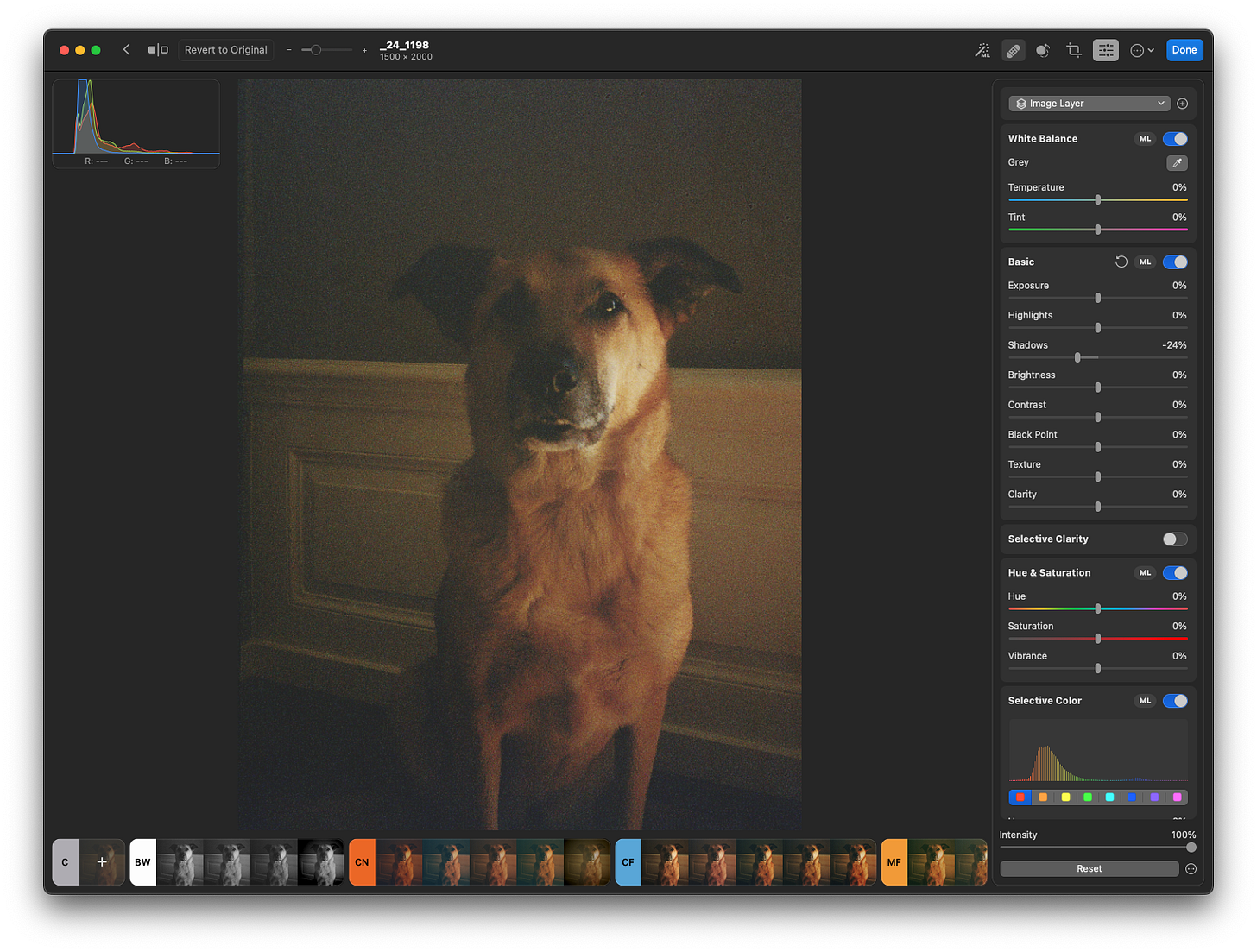Click the Done button

tap(1184, 50)
